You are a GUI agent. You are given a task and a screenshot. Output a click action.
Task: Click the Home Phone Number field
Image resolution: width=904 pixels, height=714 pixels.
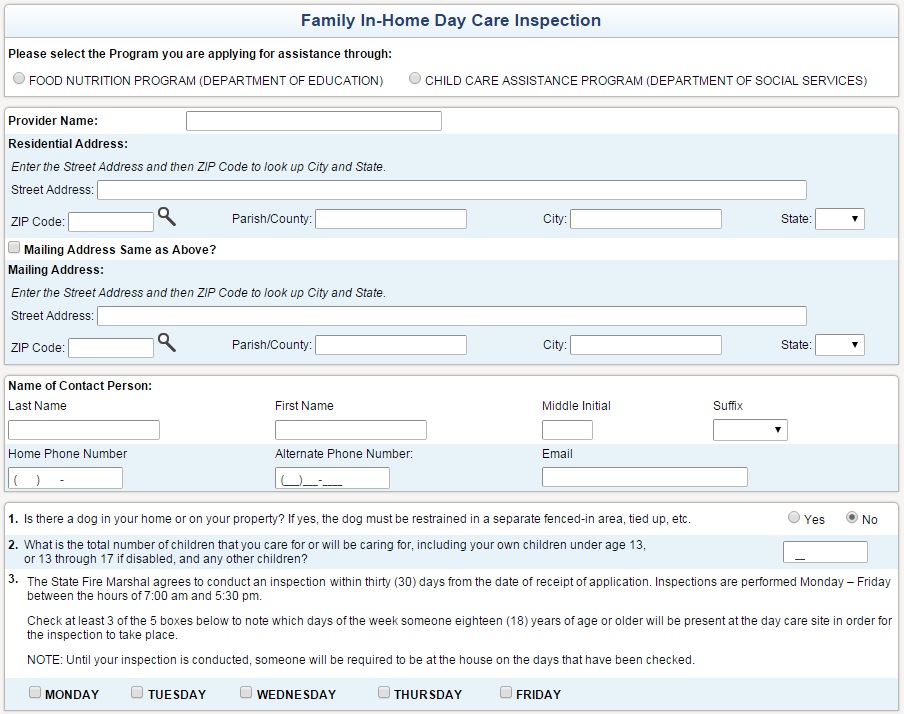[65, 478]
